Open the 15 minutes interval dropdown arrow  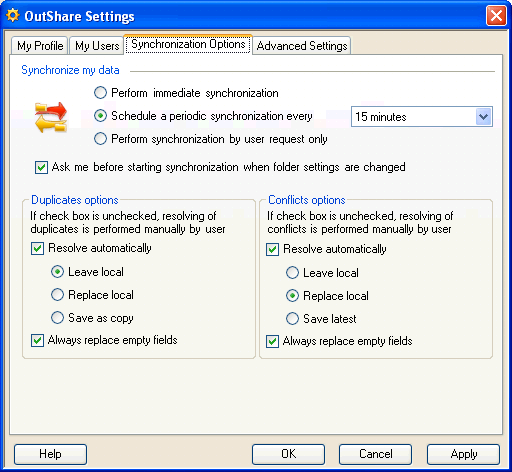point(483,117)
